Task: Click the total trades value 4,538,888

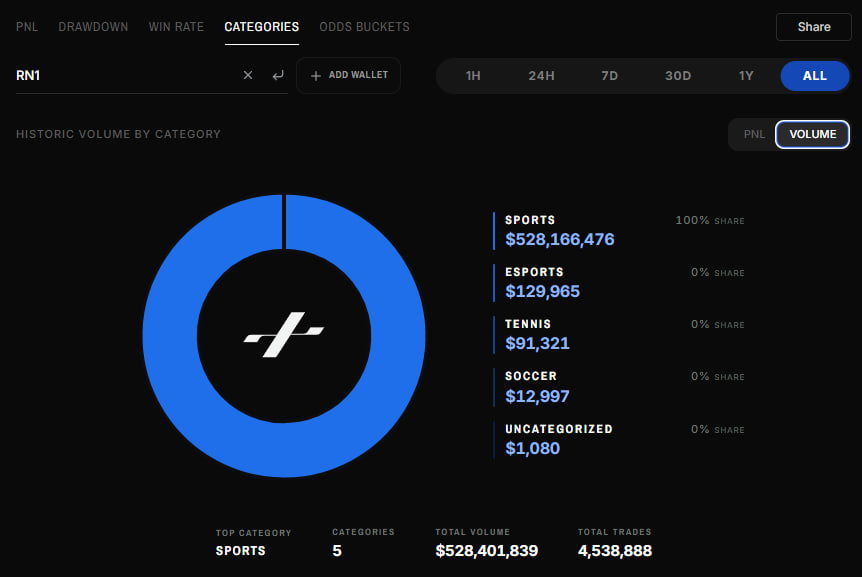Action: pyautogui.click(x=615, y=551)
